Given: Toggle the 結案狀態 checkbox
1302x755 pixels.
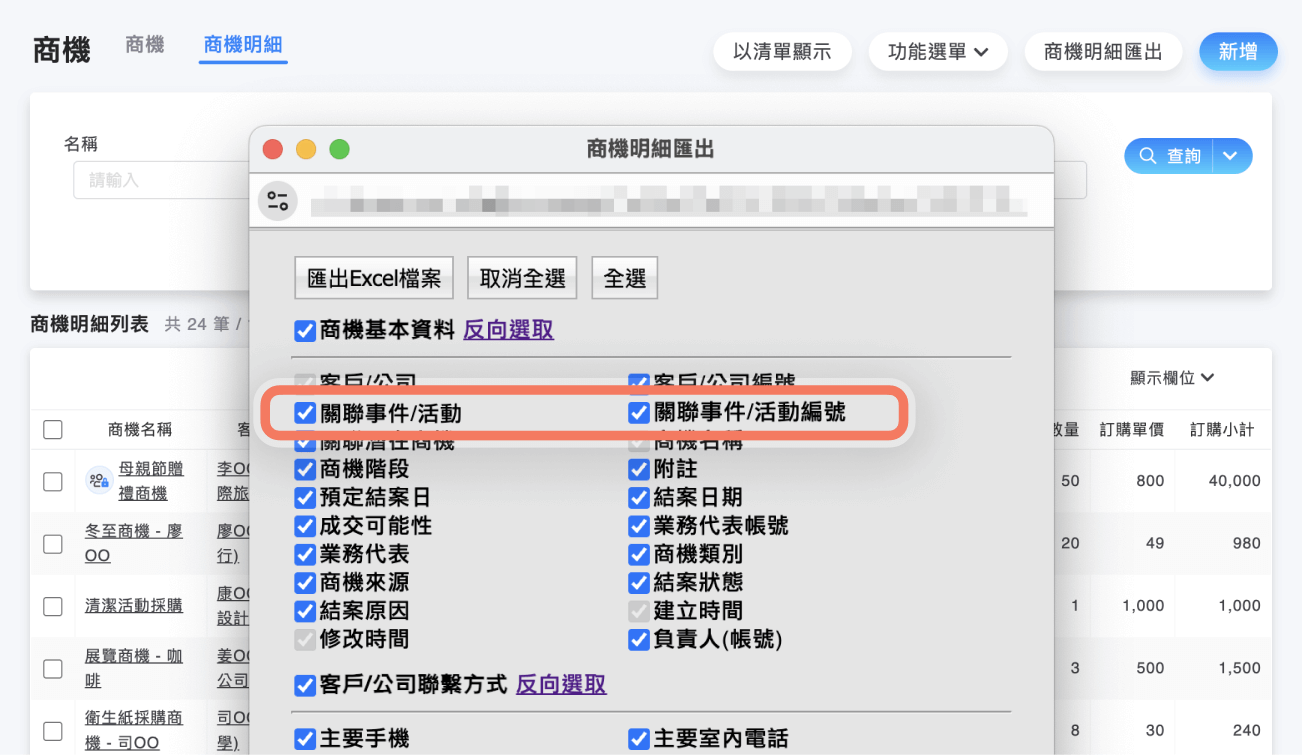Looking at the screenshot, I should coord(639,582).
